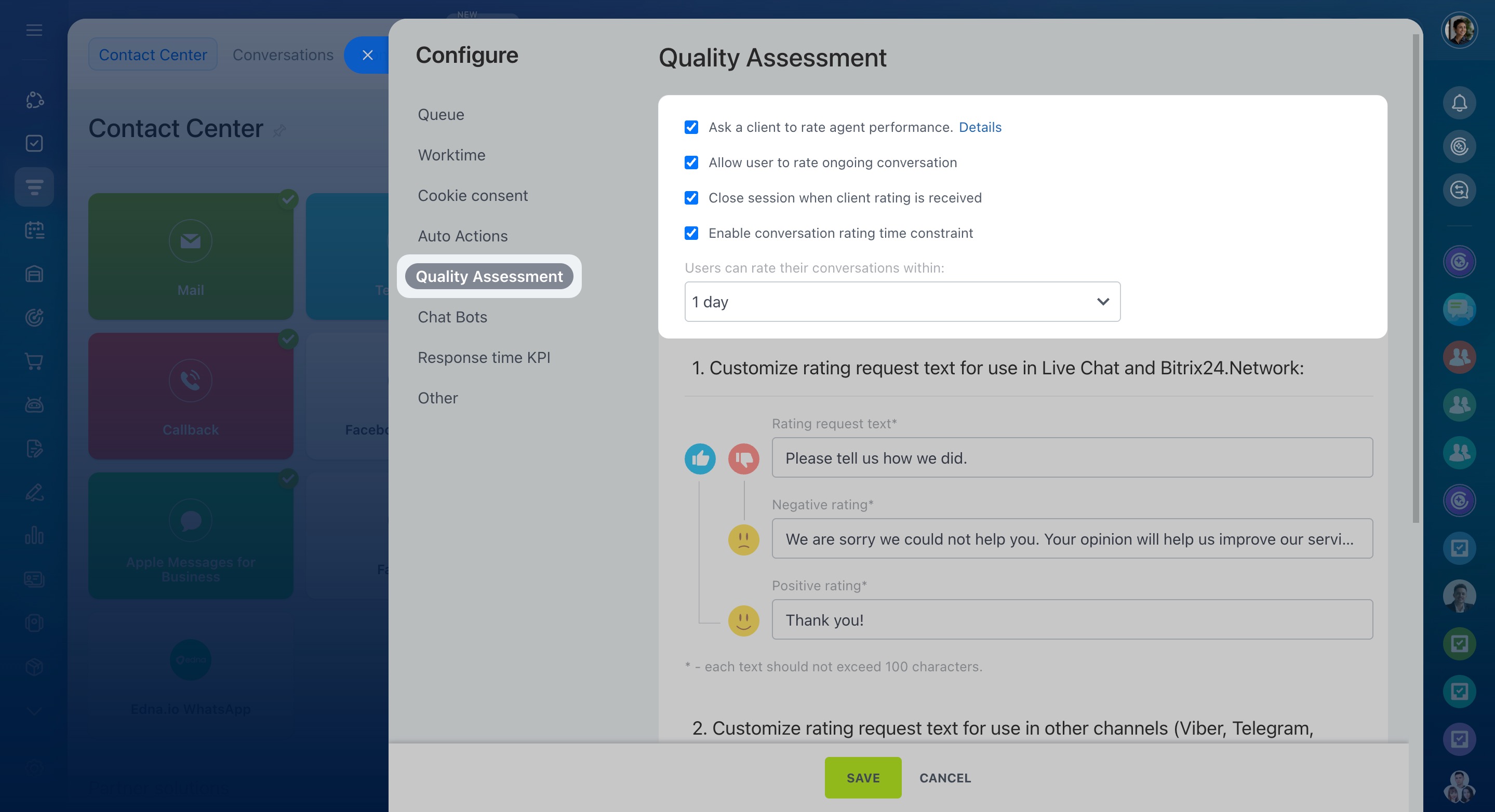Uncheck Enable conversation rating time constraint

[691, 233]
